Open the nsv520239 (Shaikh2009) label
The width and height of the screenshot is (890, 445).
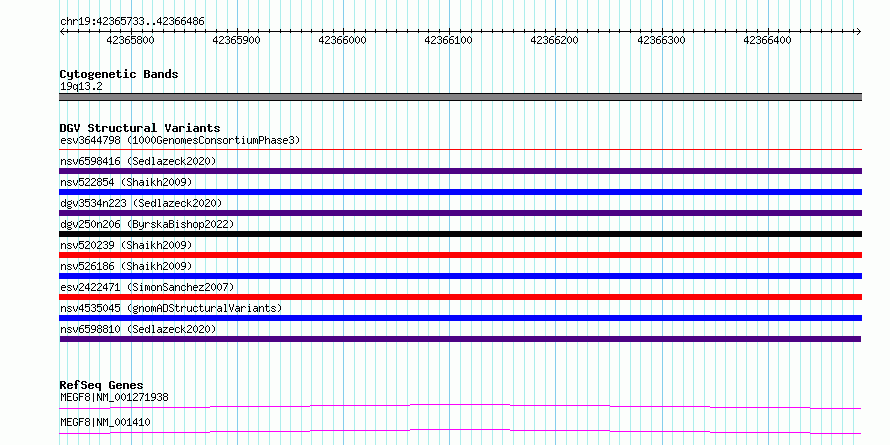[126, 245]
